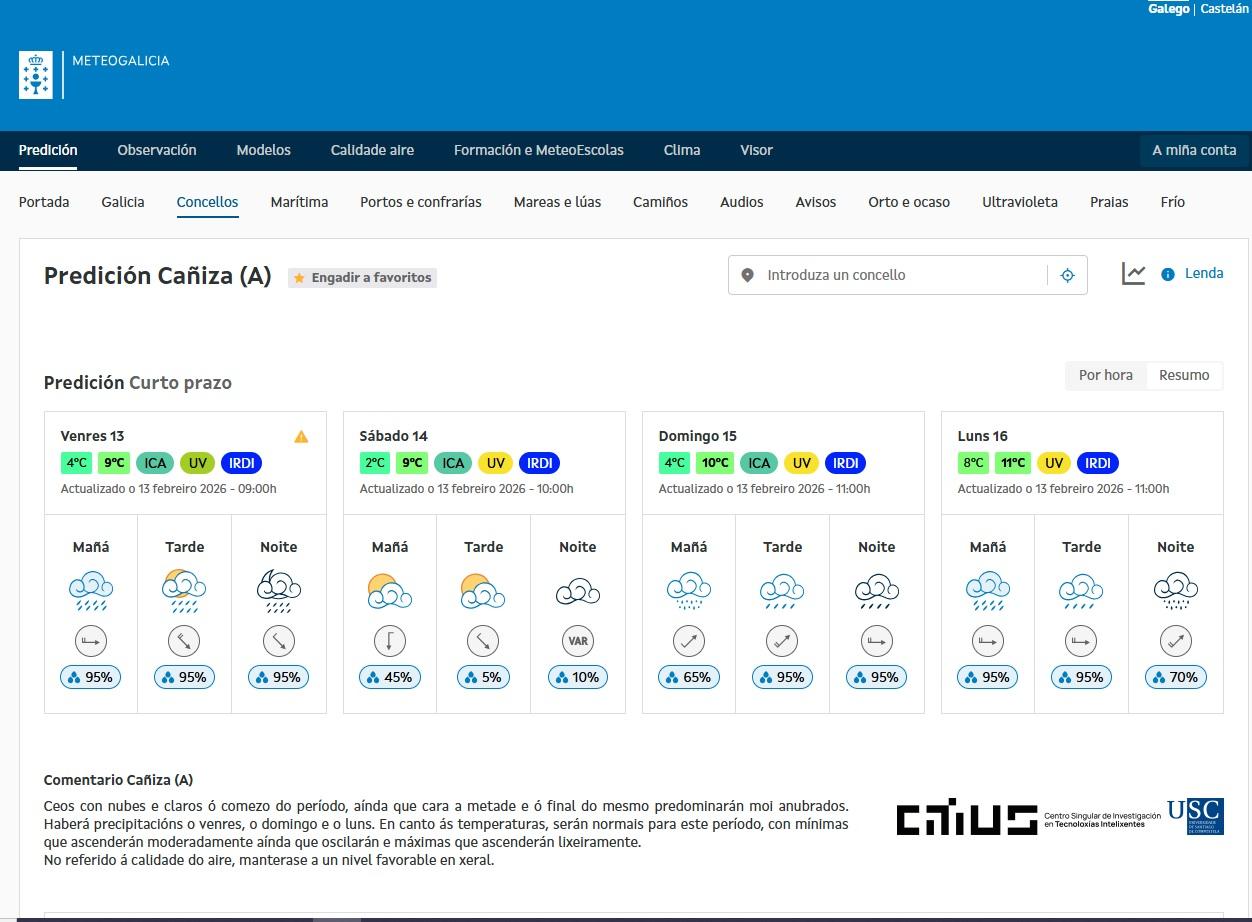The image size is (1252, 922).
Task: Go to the Mareas e lúas submenu
Action: (557, 202)
